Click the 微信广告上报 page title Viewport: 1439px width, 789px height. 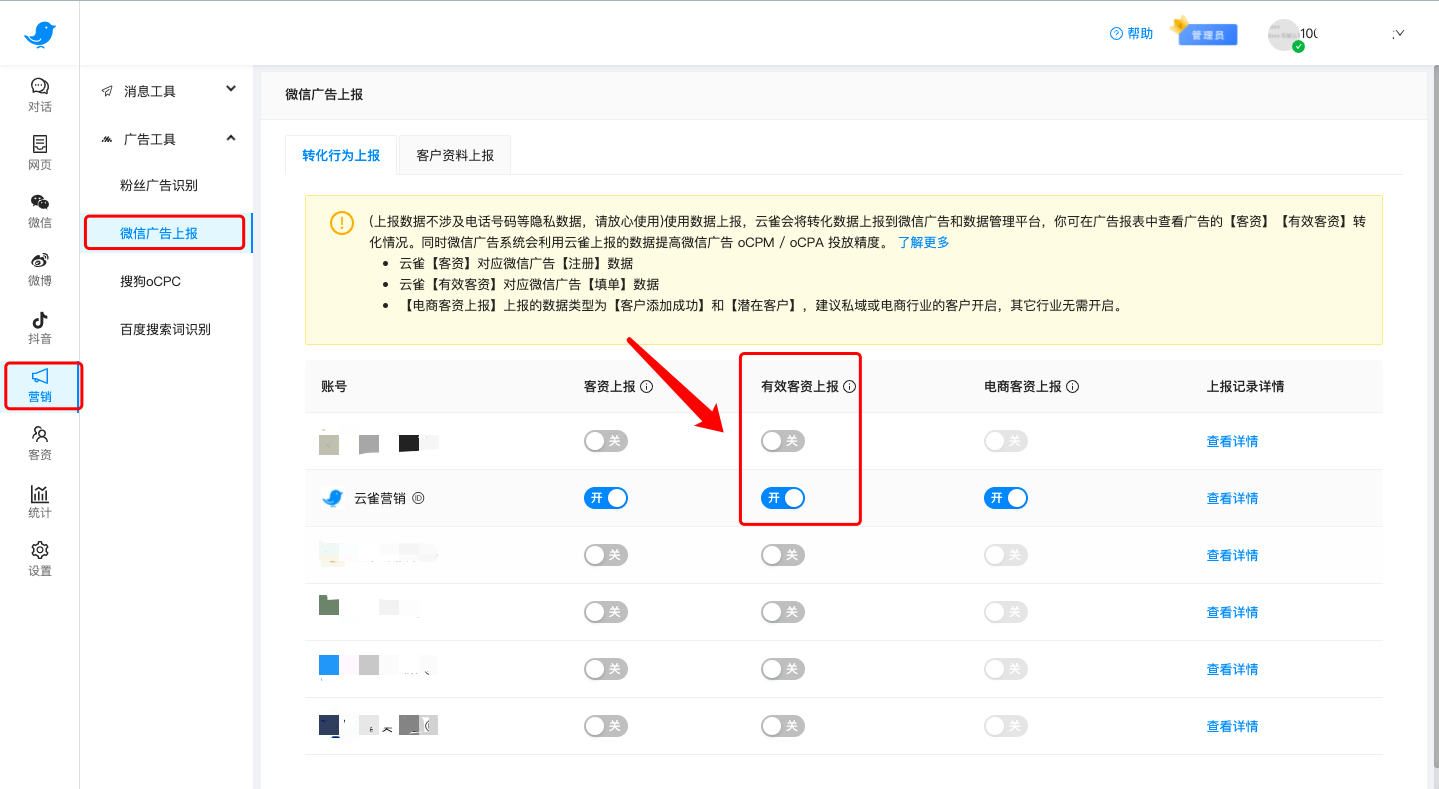(x=324, y=94)
